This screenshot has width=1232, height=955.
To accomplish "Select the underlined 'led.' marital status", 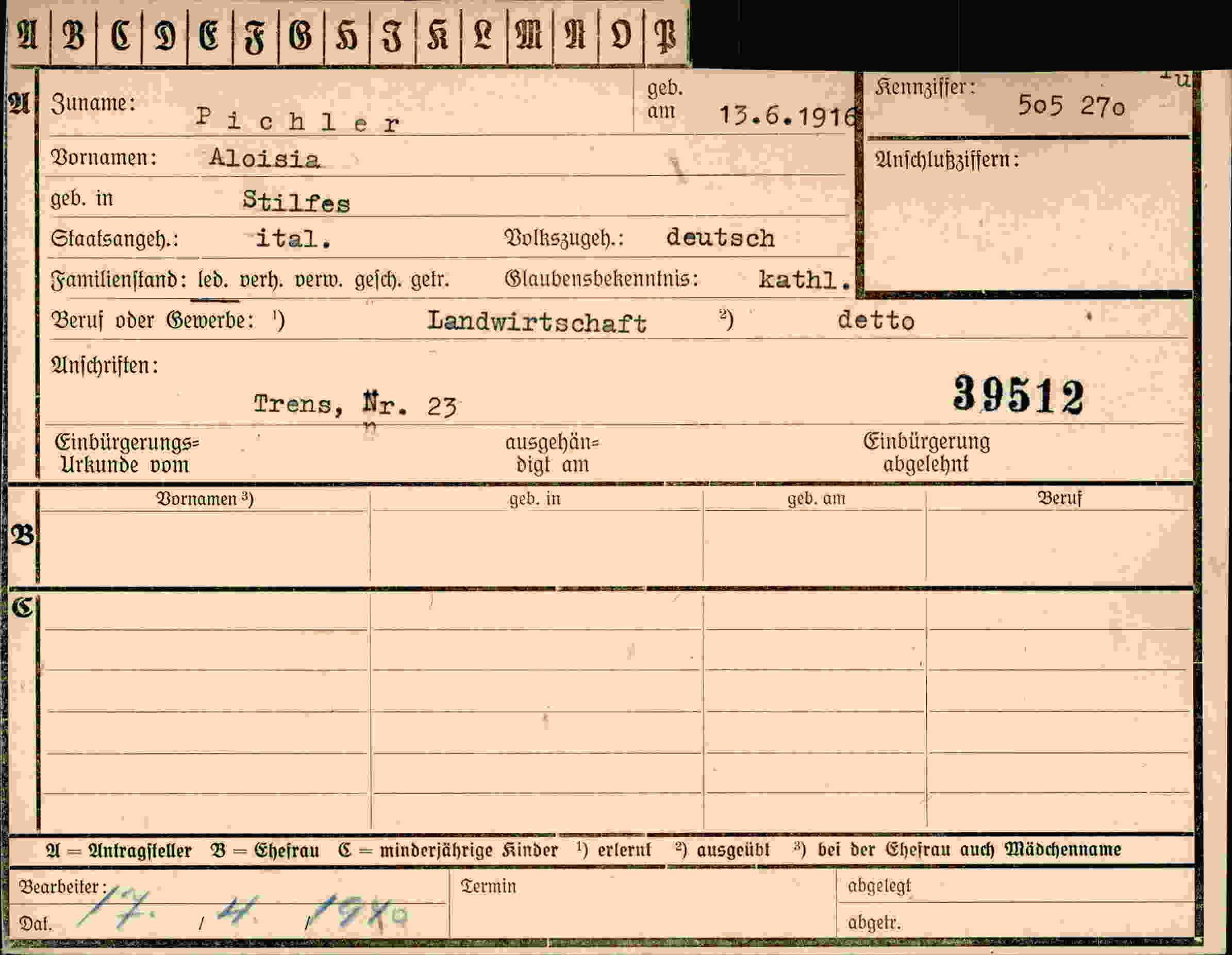I will [213, 280].
